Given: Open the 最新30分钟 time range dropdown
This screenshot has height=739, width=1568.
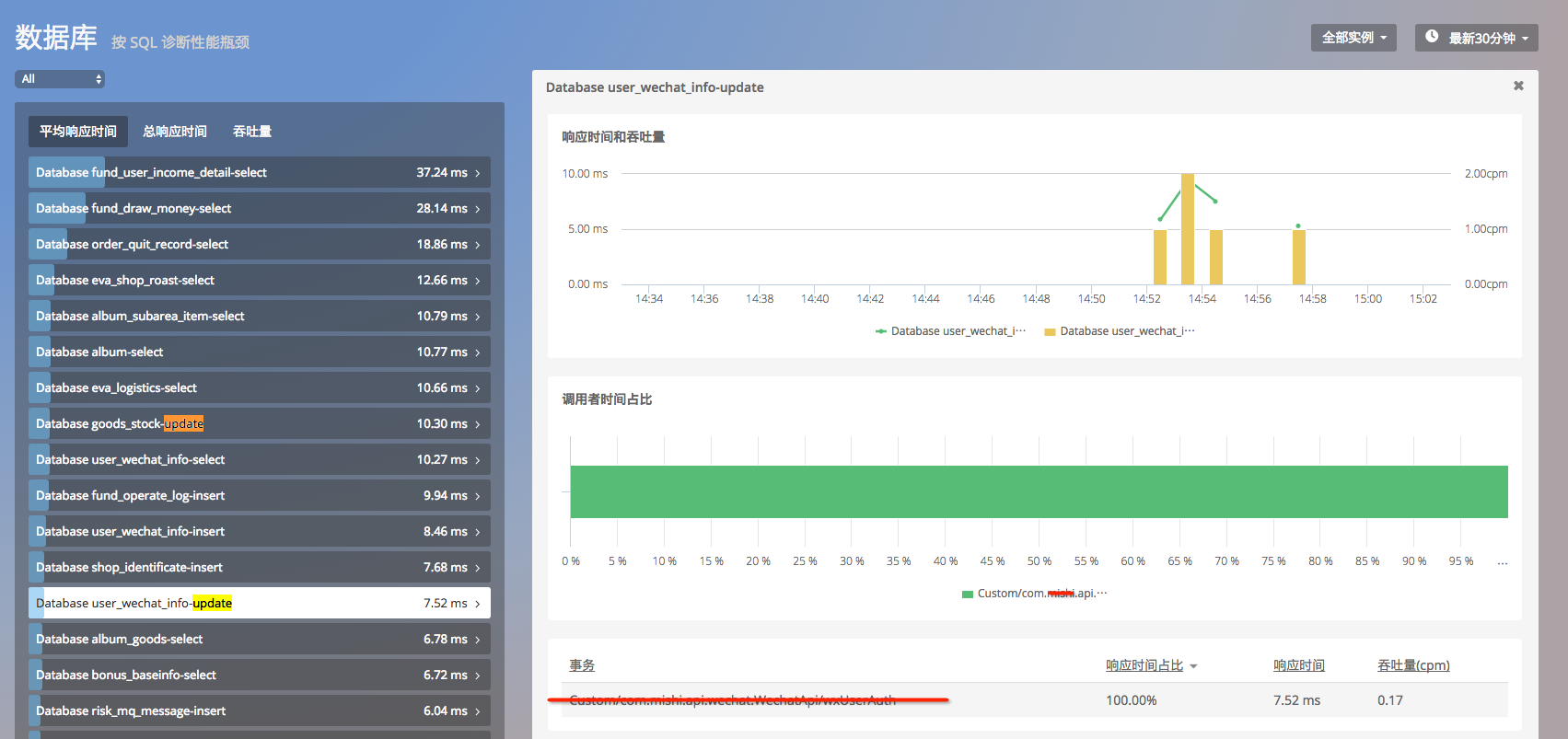Looking at the screenshot, I should [x=1477, y=38].
